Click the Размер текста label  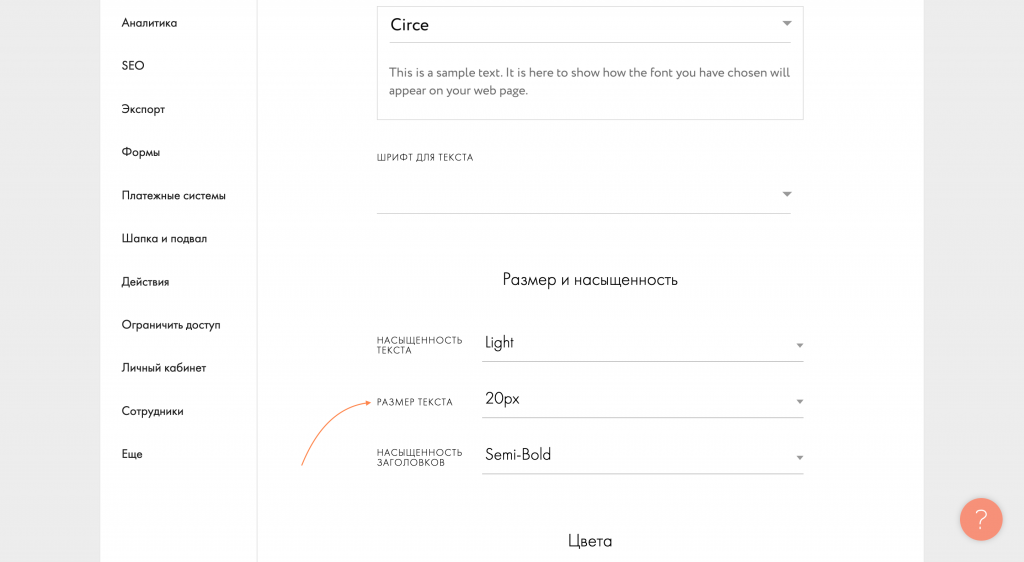(414, 402)
